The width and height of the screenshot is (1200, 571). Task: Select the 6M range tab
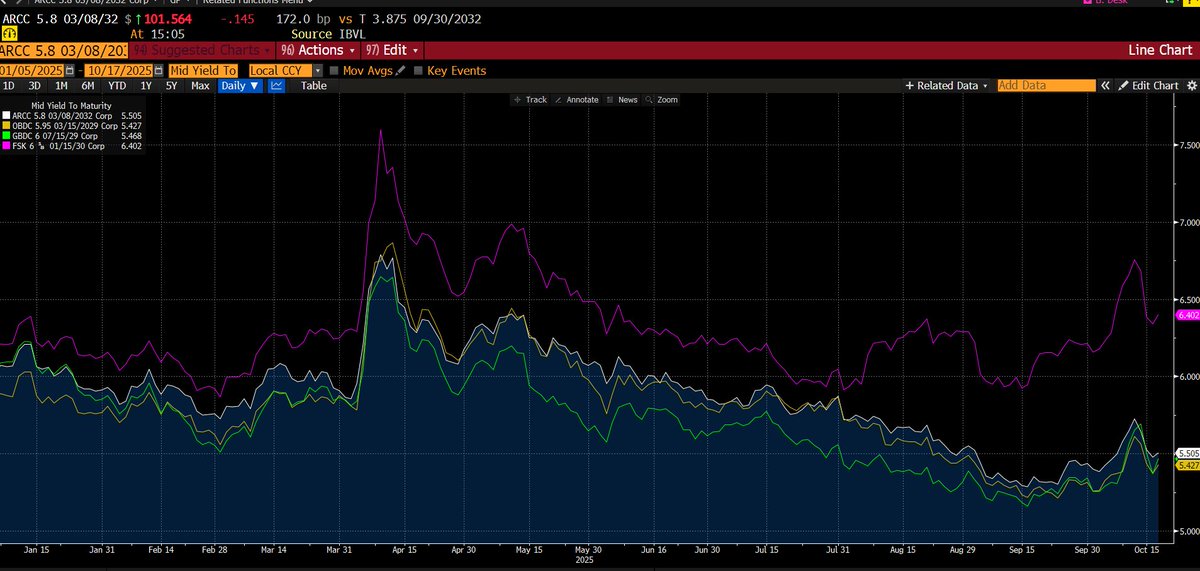tap(89, 86)
